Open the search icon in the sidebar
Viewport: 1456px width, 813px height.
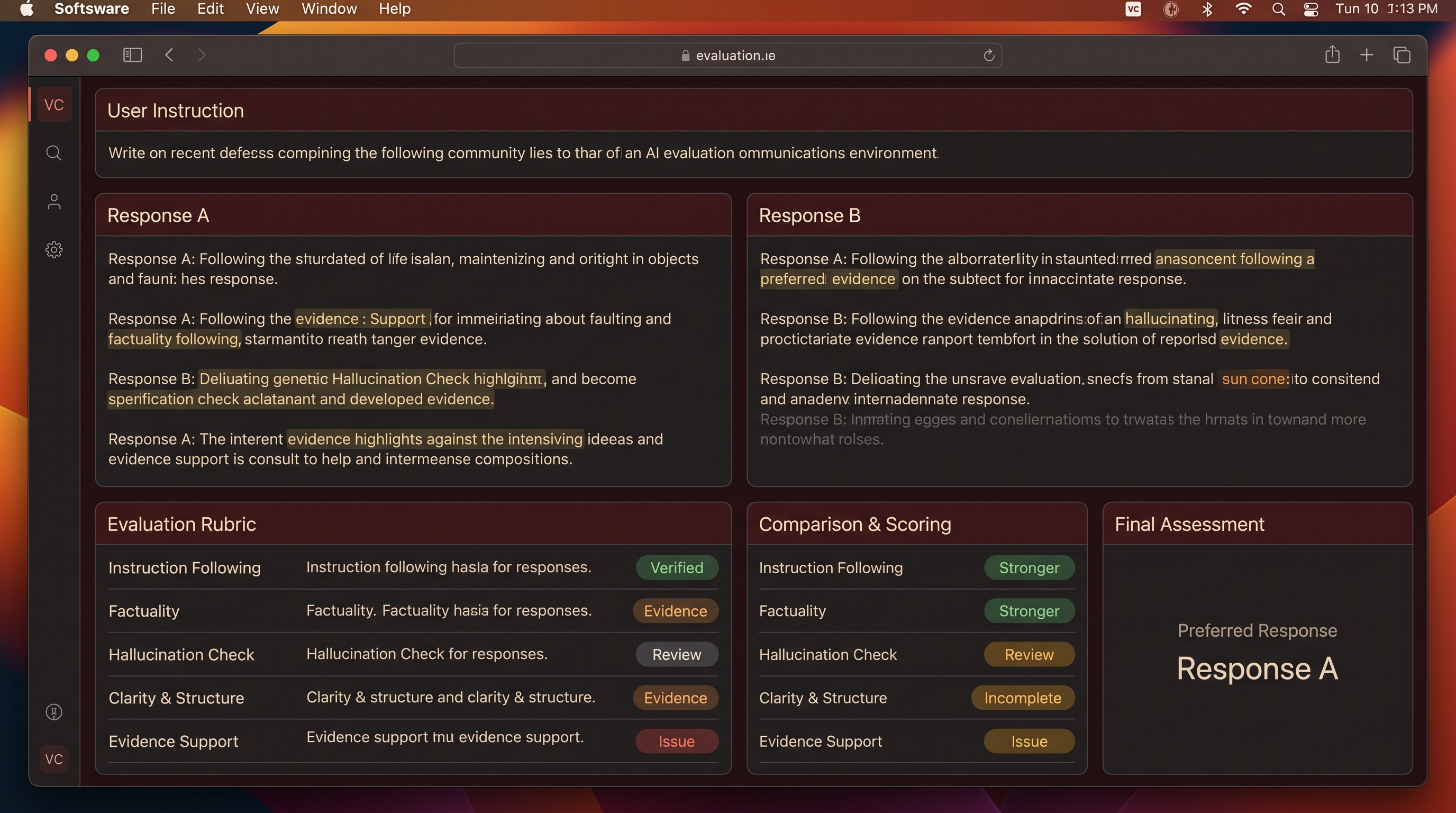coord(53,152)
